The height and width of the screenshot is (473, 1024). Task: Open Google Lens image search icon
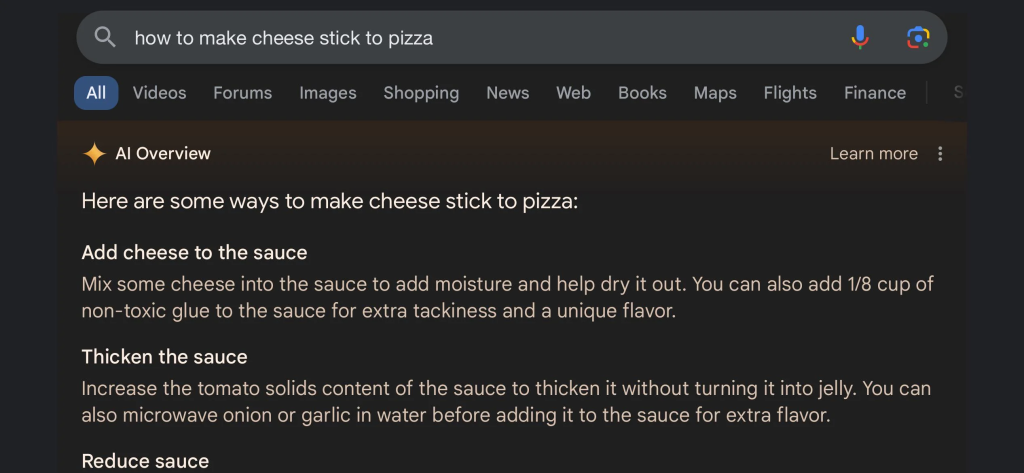918,37
